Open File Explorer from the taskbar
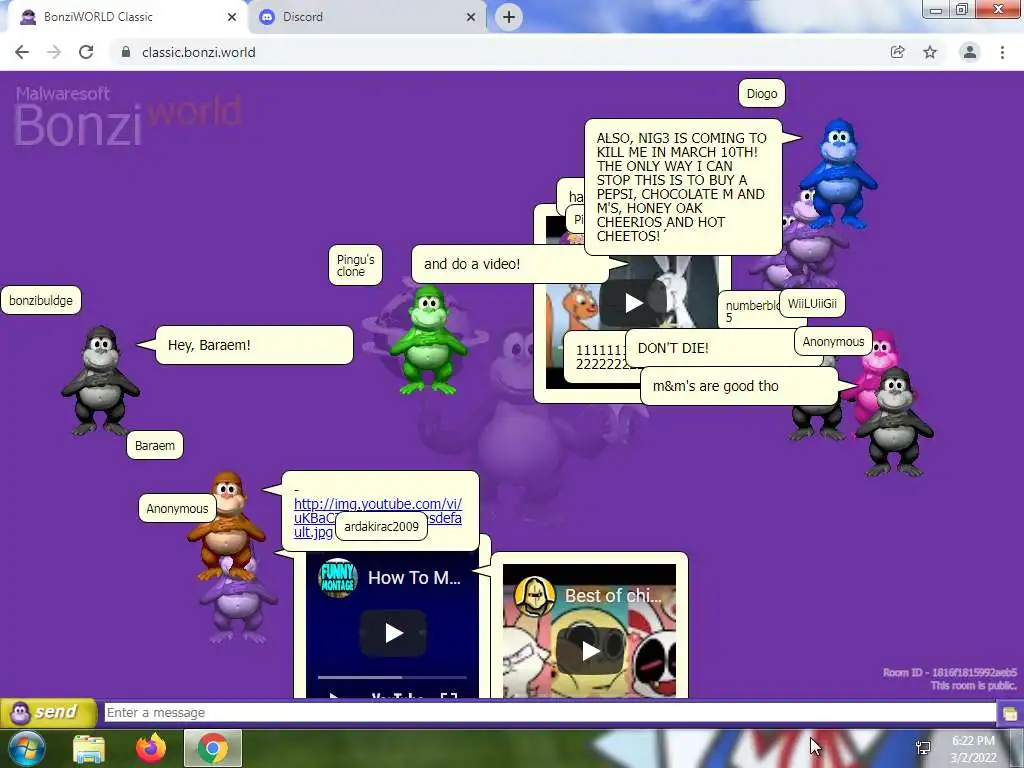Viewport: 1024px width, 768px height. coord(89,748)
